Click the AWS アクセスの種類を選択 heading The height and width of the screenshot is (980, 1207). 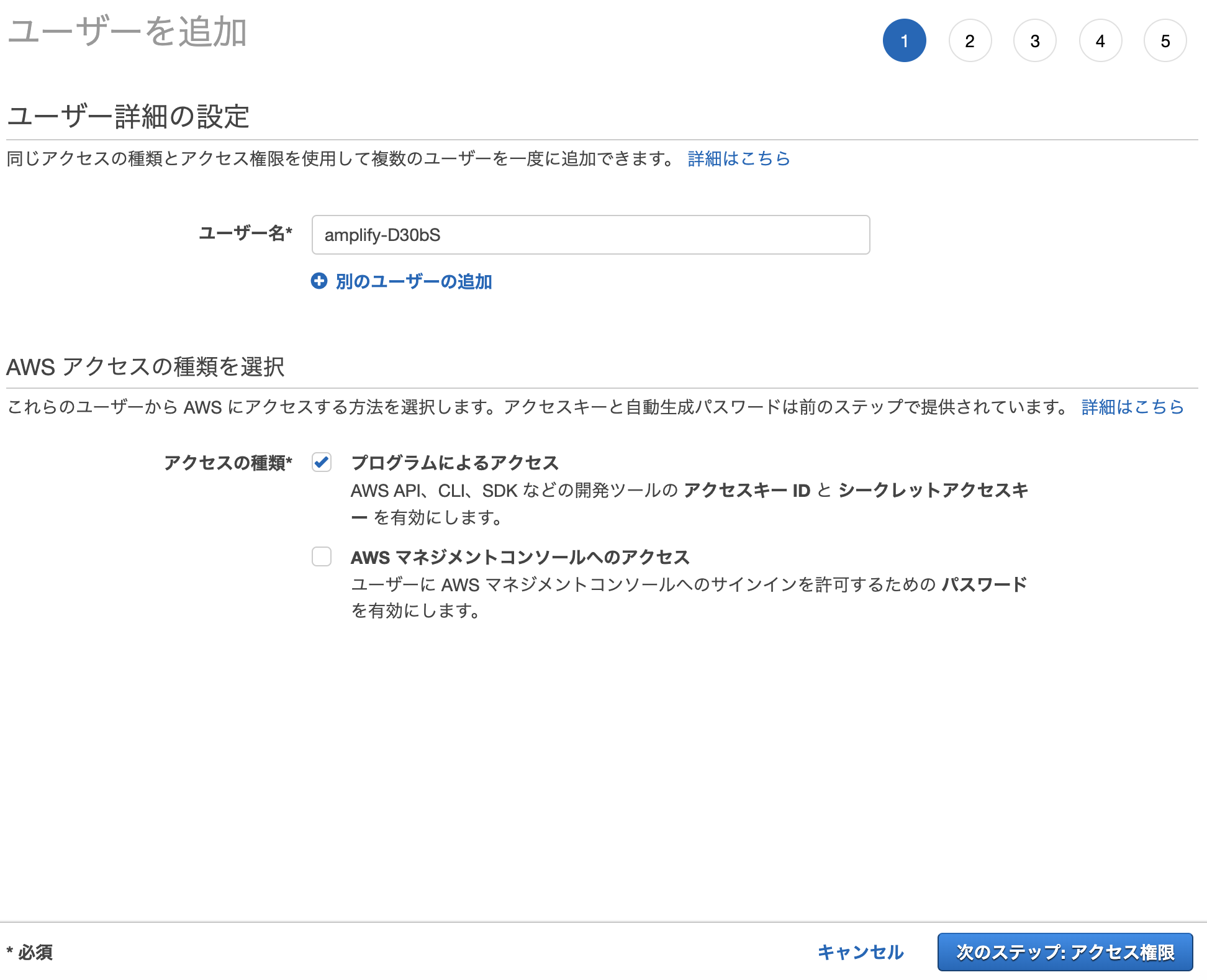tap(146, 366)
